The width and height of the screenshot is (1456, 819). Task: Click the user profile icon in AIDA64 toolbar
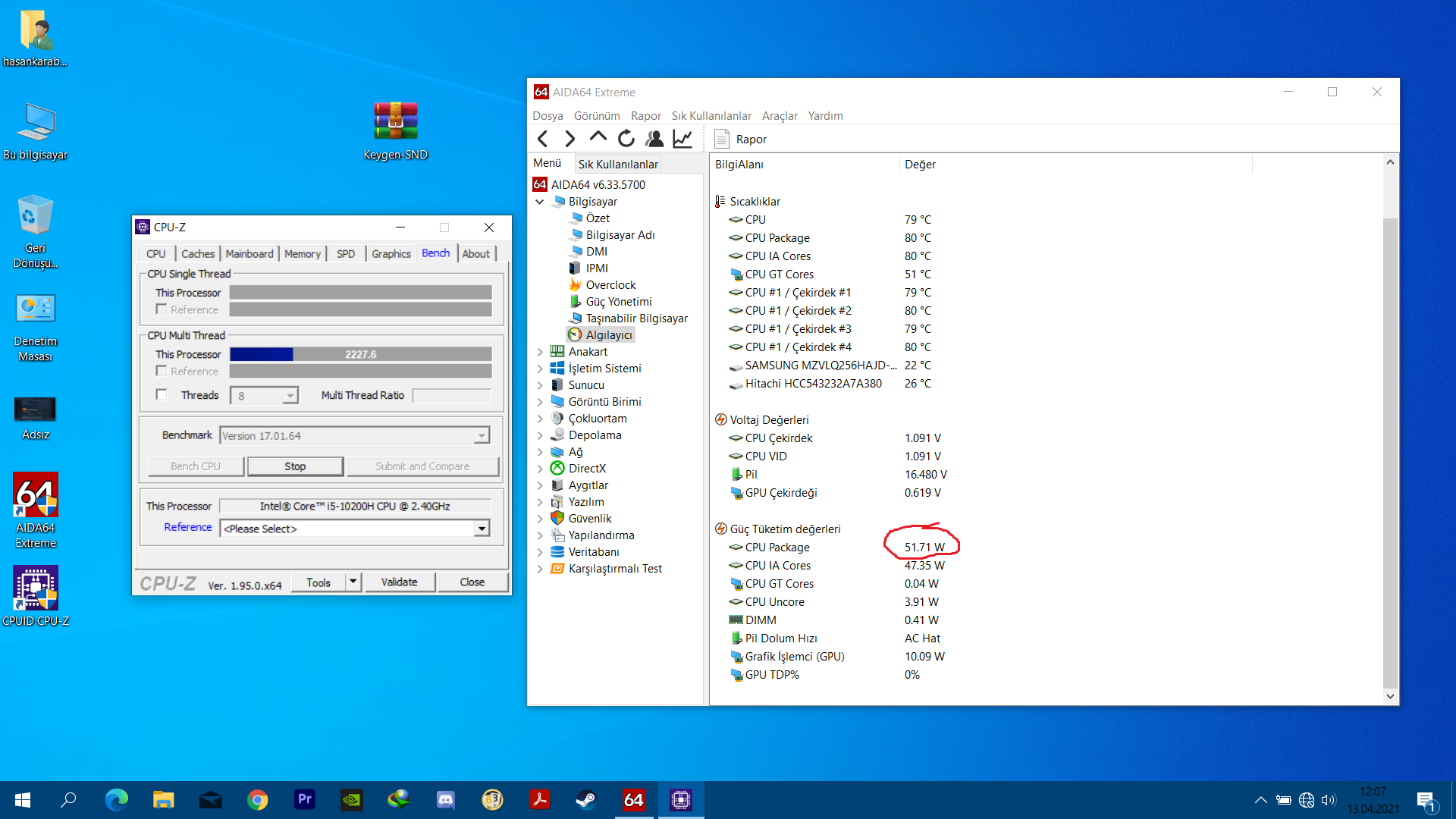click(654, 139)
